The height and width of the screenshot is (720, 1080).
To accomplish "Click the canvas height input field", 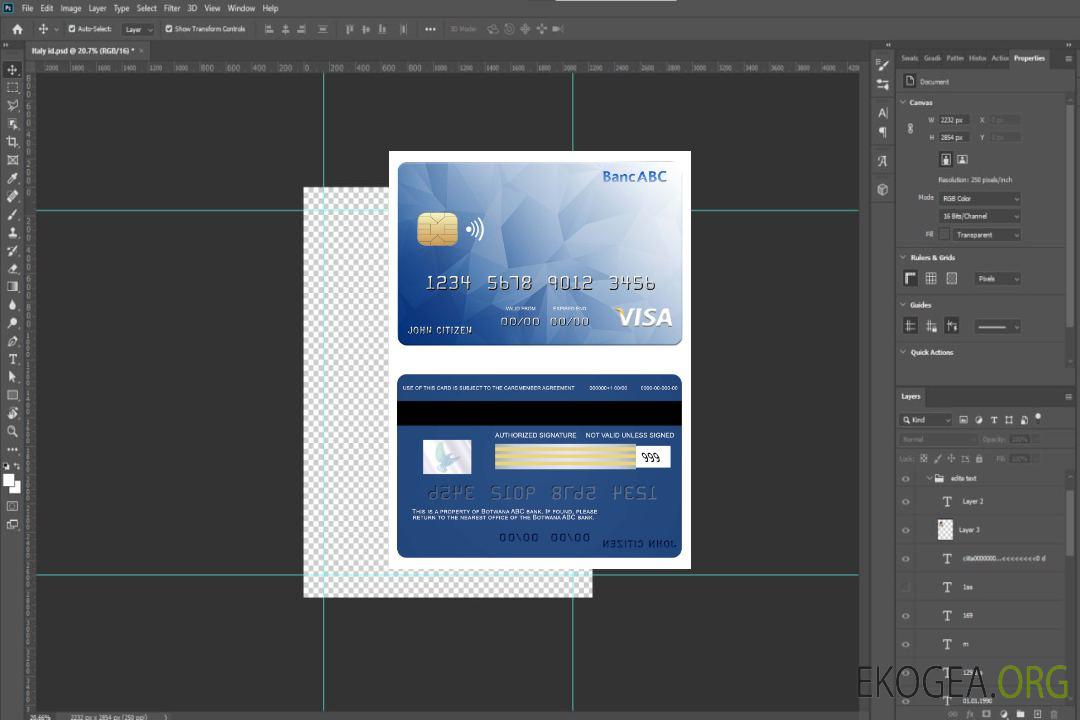I will (x=954, y=137).
